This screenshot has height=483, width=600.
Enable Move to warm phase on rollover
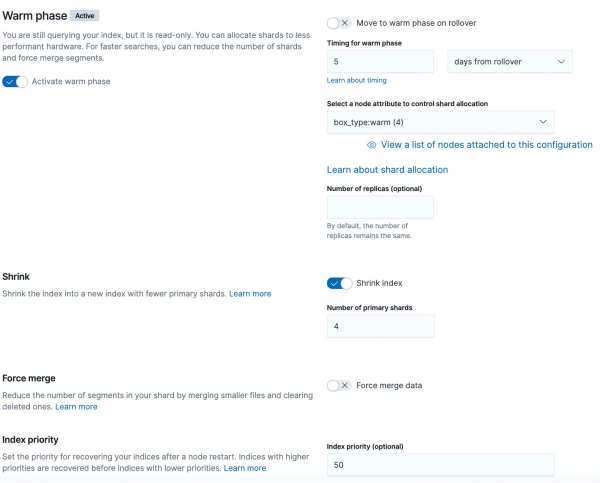[x=339, y=22]
